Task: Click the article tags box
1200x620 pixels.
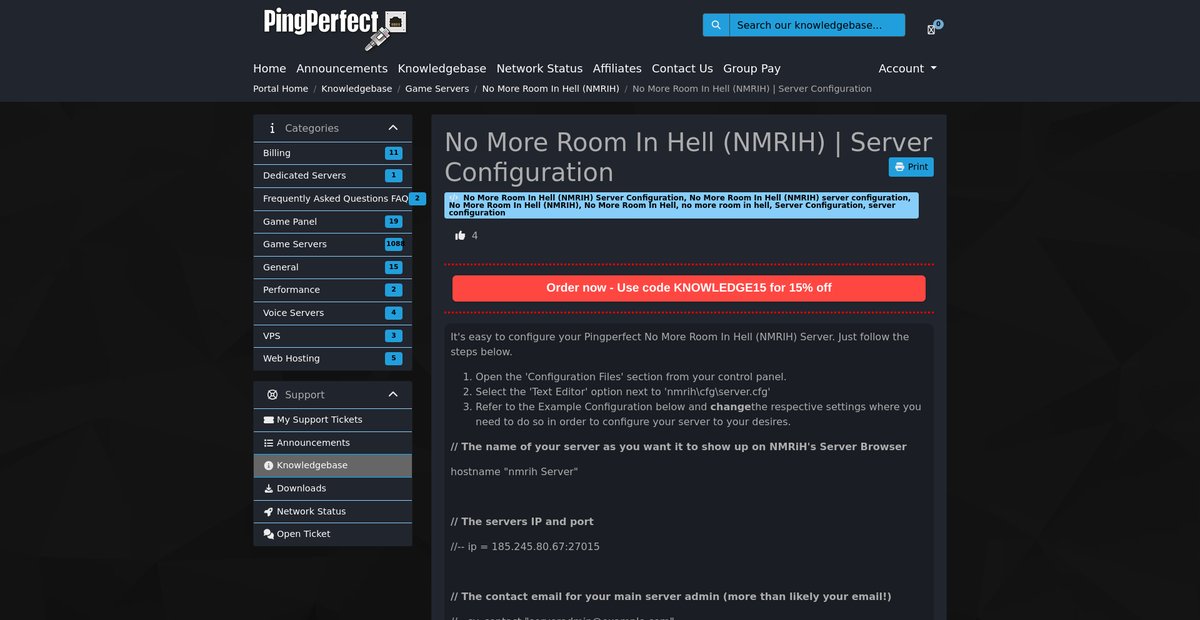Action: click(x=681, y=205)
